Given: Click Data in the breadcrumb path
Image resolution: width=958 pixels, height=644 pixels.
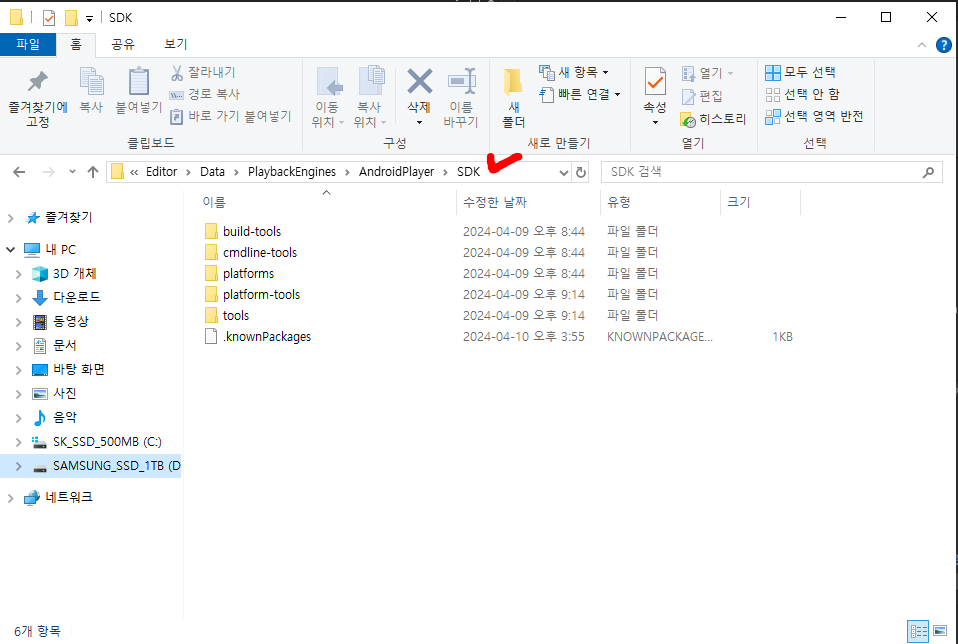Looking at the screenshot, I should 213,172.
